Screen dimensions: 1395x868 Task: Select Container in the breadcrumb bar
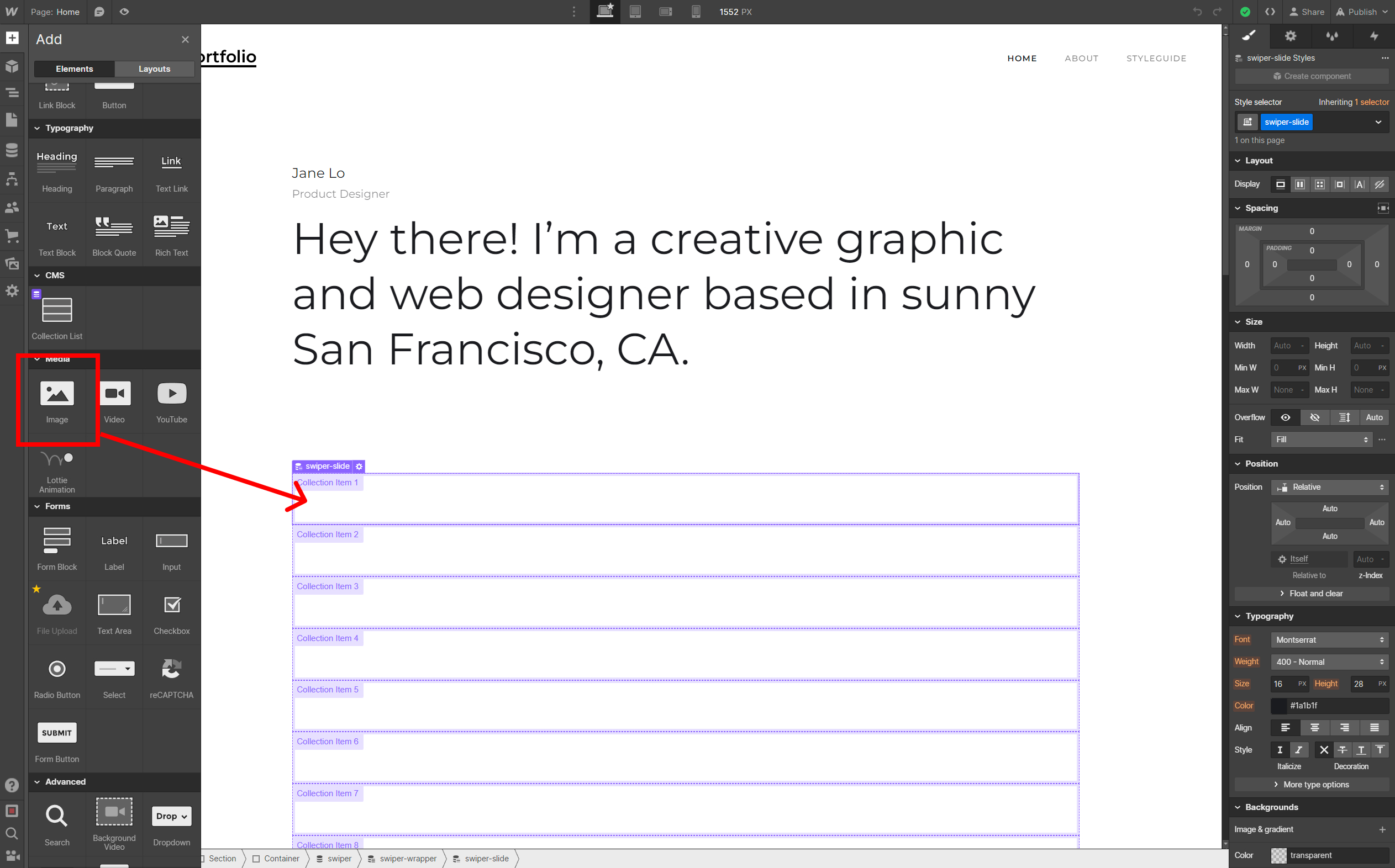276,859
